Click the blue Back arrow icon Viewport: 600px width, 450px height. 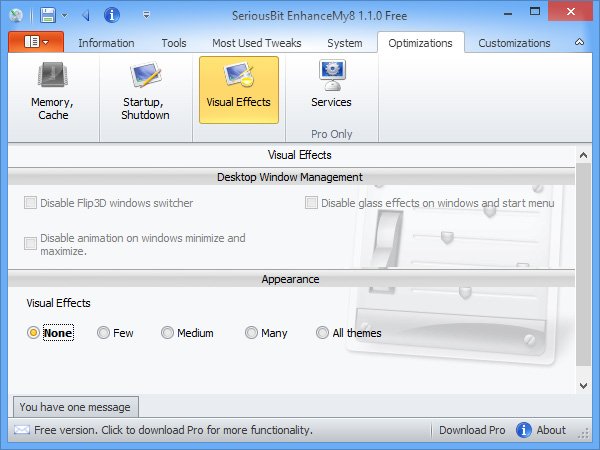pyautogui.click(x=86, y=15)
